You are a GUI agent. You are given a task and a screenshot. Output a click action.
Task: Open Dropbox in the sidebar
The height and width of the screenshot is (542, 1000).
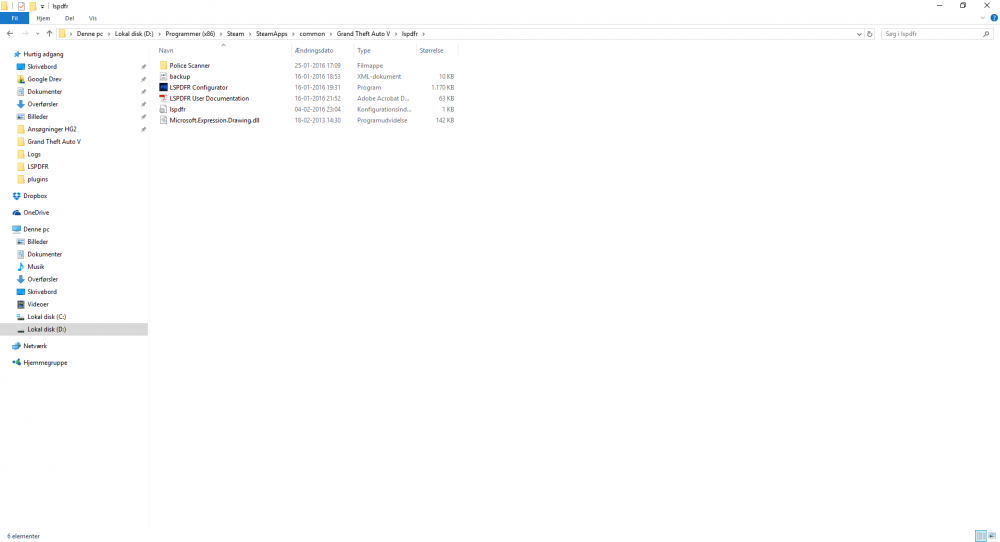(x=35, y=196)
